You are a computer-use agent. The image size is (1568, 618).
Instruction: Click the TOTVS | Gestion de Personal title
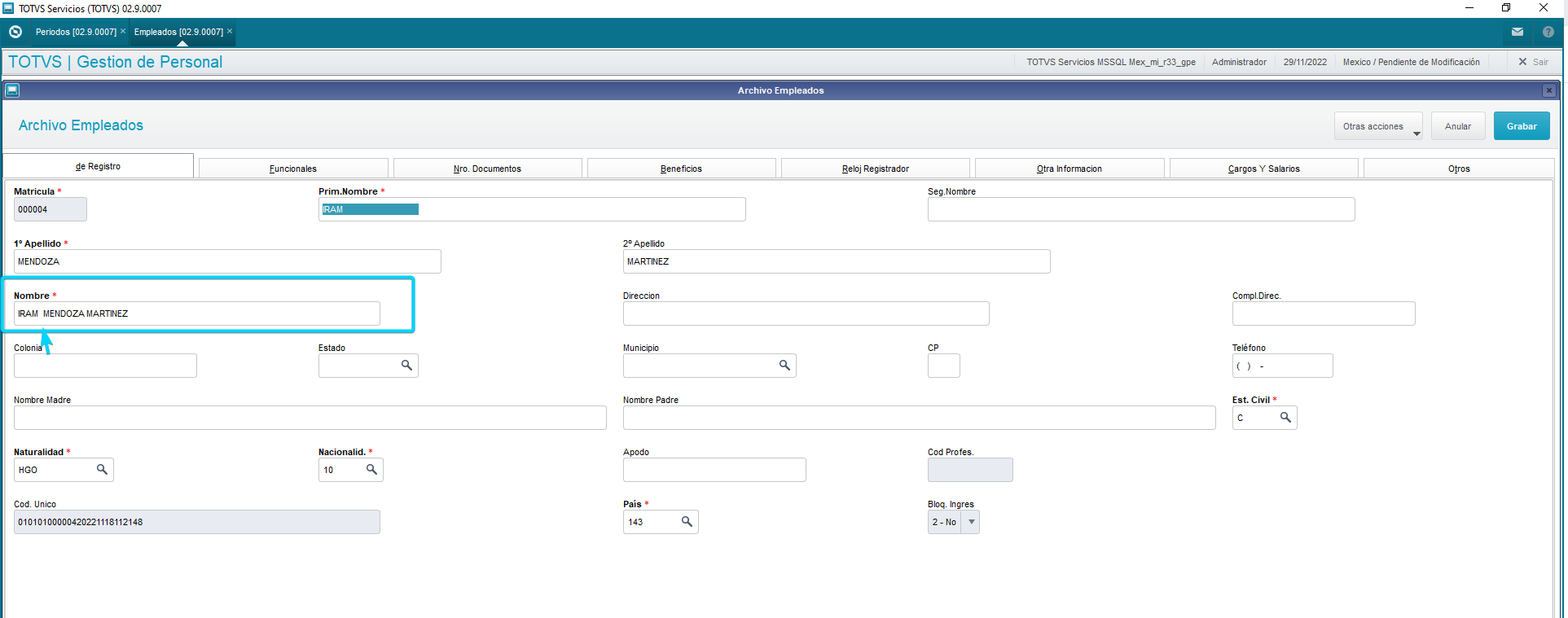[115, 62]
